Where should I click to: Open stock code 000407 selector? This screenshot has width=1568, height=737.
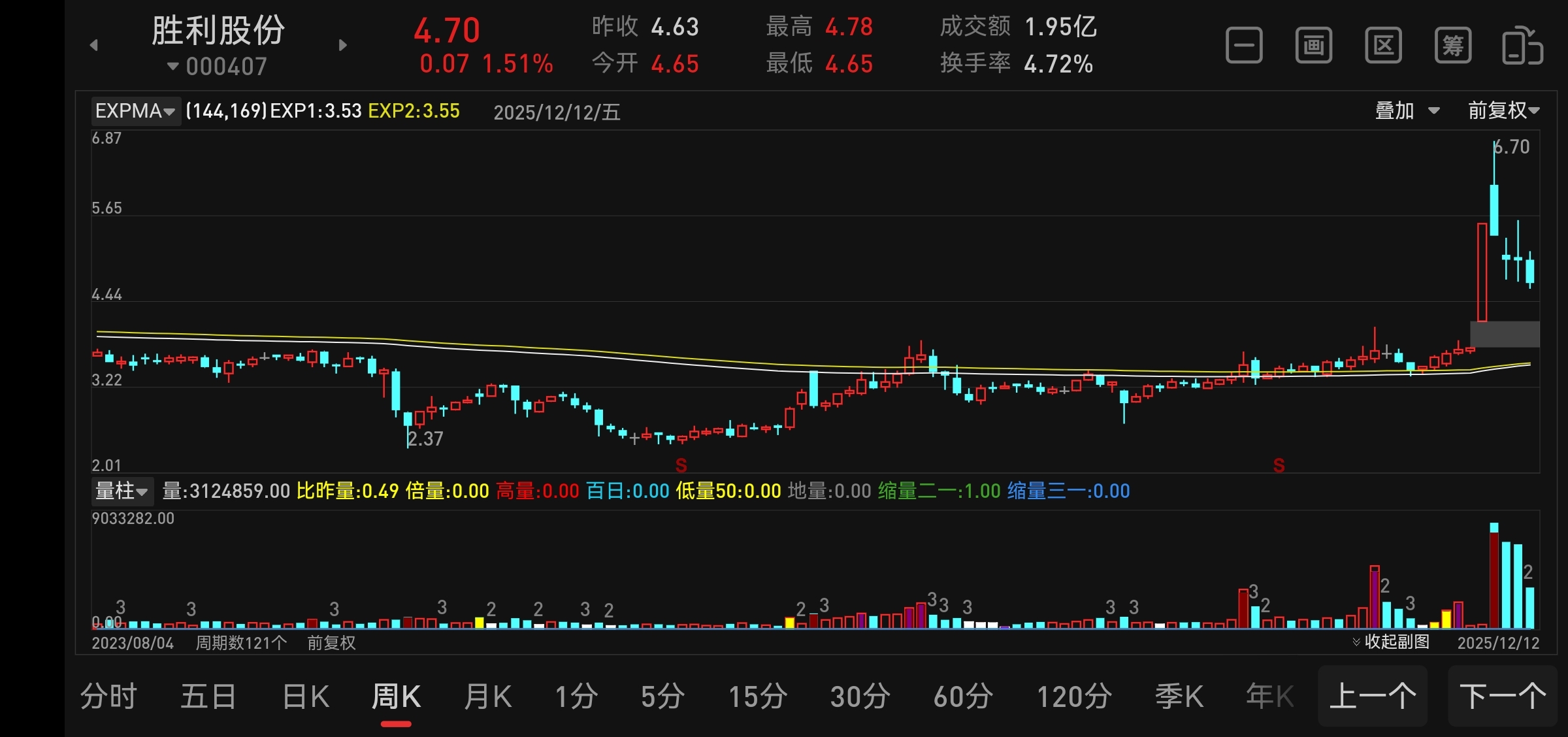(x=218, y=67)
